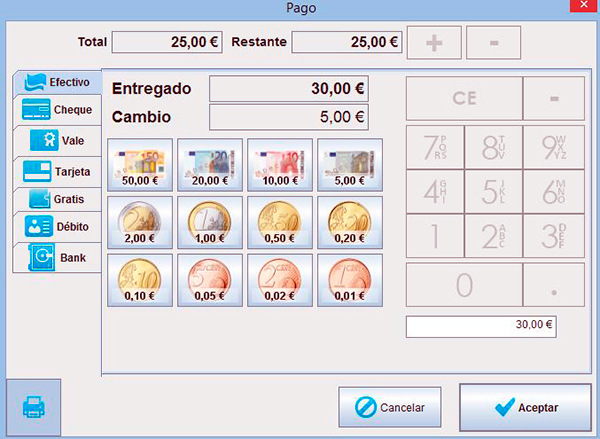This screenshot has height=439, width=600.
Task: Tap keypad digit 9
Action: pyautogui.click(x=554, y=147)
